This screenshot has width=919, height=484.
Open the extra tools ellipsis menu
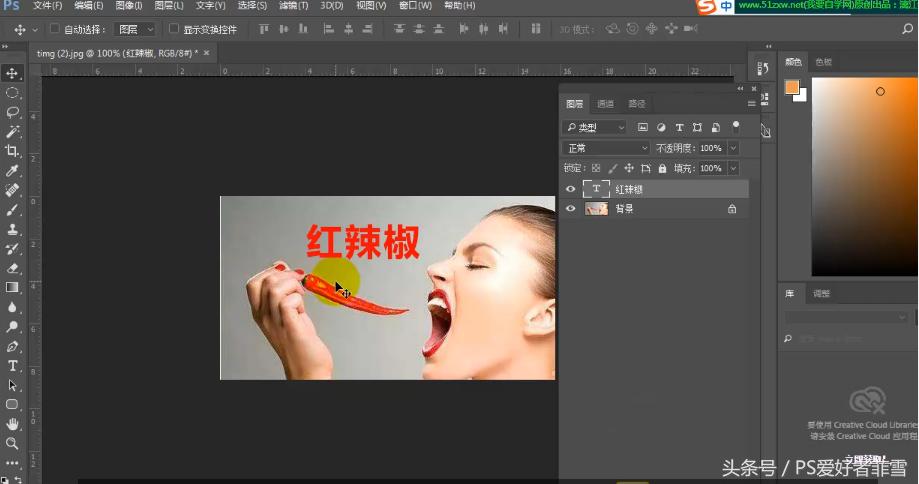point(12,462)
